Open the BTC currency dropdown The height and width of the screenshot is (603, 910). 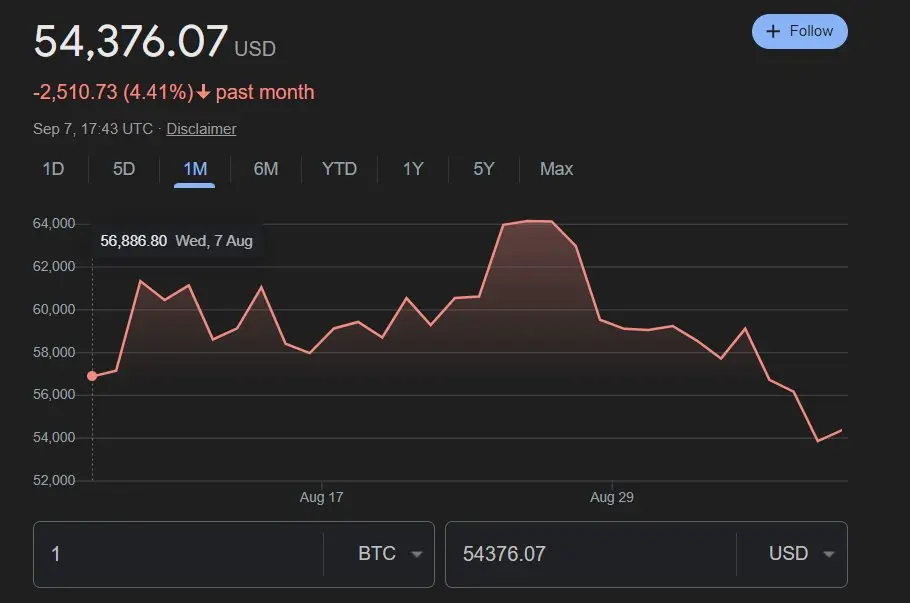coord(390,554)
